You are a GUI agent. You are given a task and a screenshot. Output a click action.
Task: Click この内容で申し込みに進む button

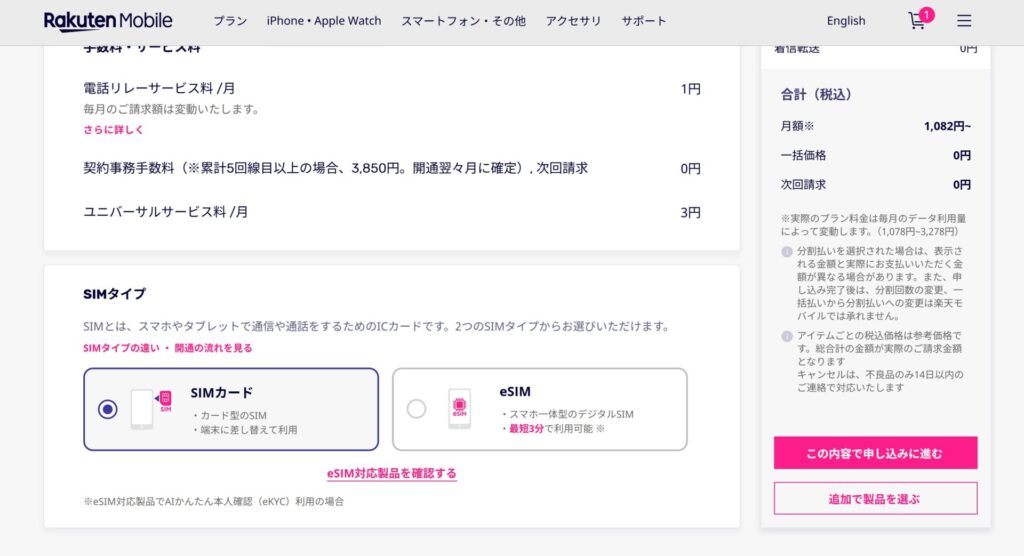(x=875, y=453)
